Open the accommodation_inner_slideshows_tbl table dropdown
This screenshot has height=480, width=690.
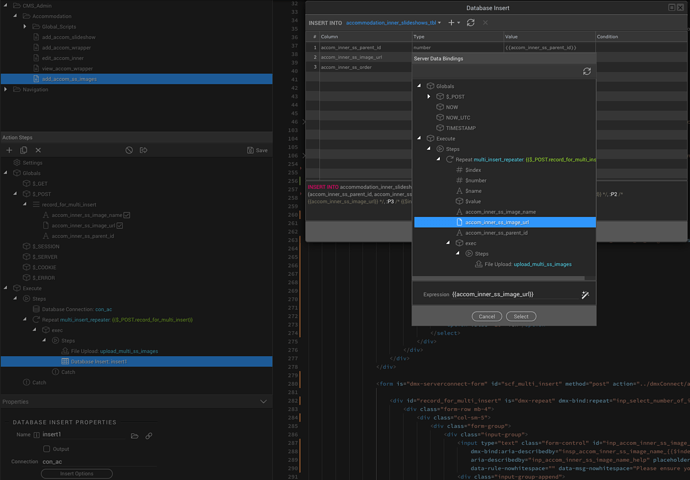(393, 22)
